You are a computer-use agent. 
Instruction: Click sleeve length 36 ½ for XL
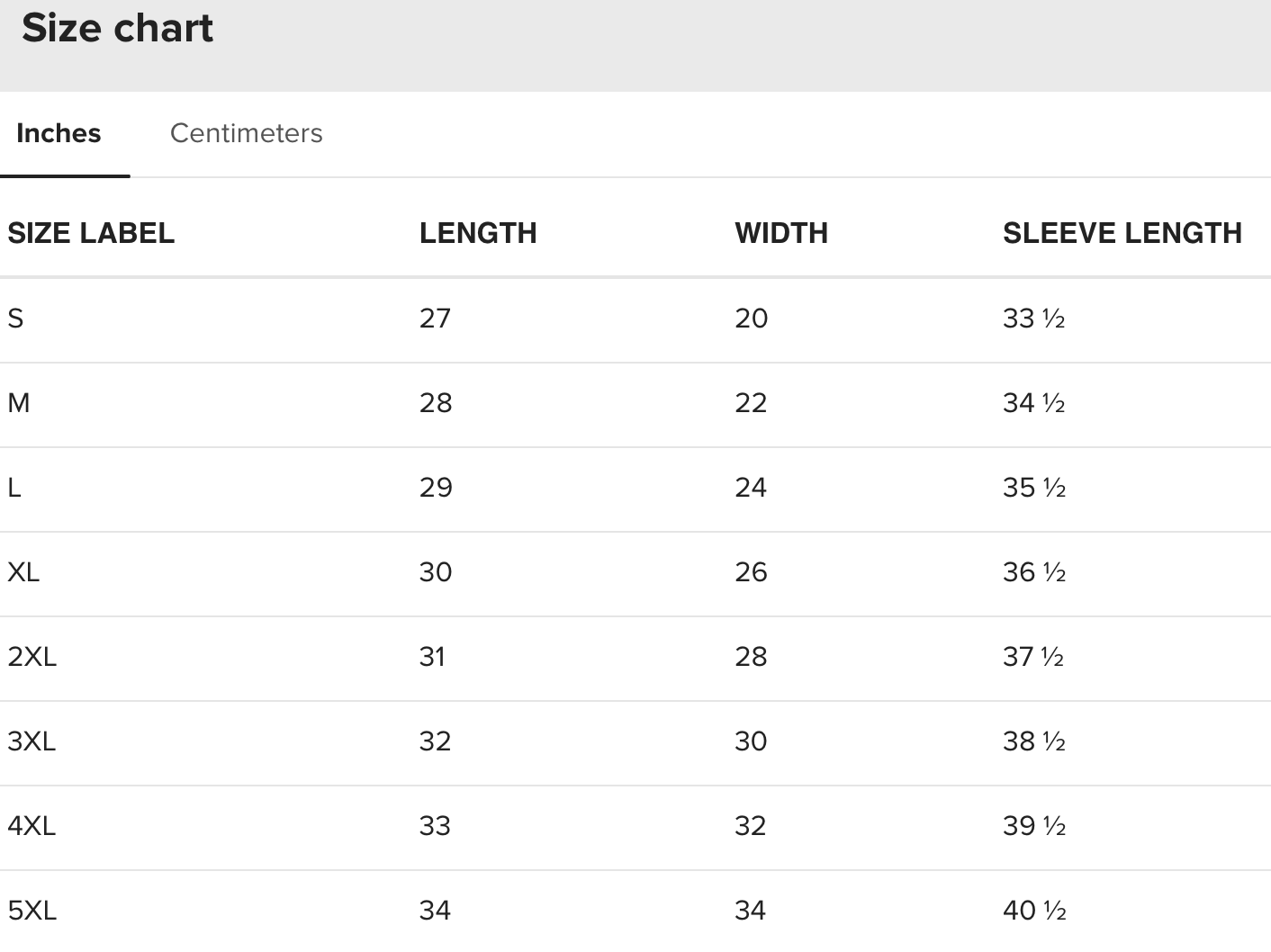point(1033,572)
